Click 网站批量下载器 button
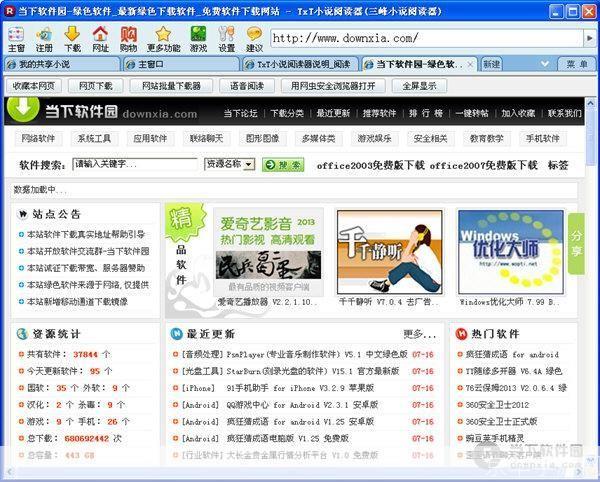This screenshot has height=482, width=600. (171, 86)
